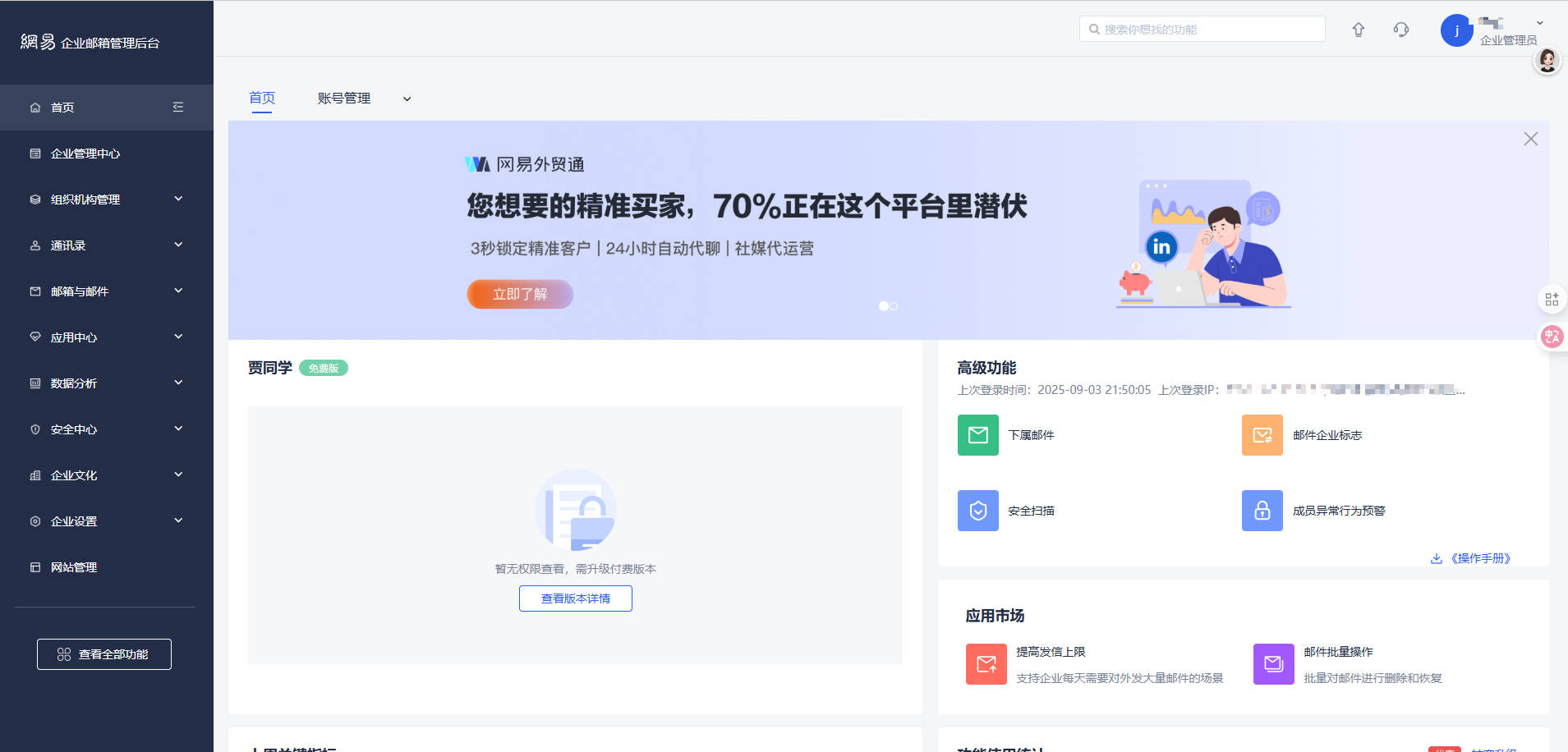The width and height of the screenshot is (1568, 752).
Task: Expand the 通讯录 chevron
Action: [178, 245]
